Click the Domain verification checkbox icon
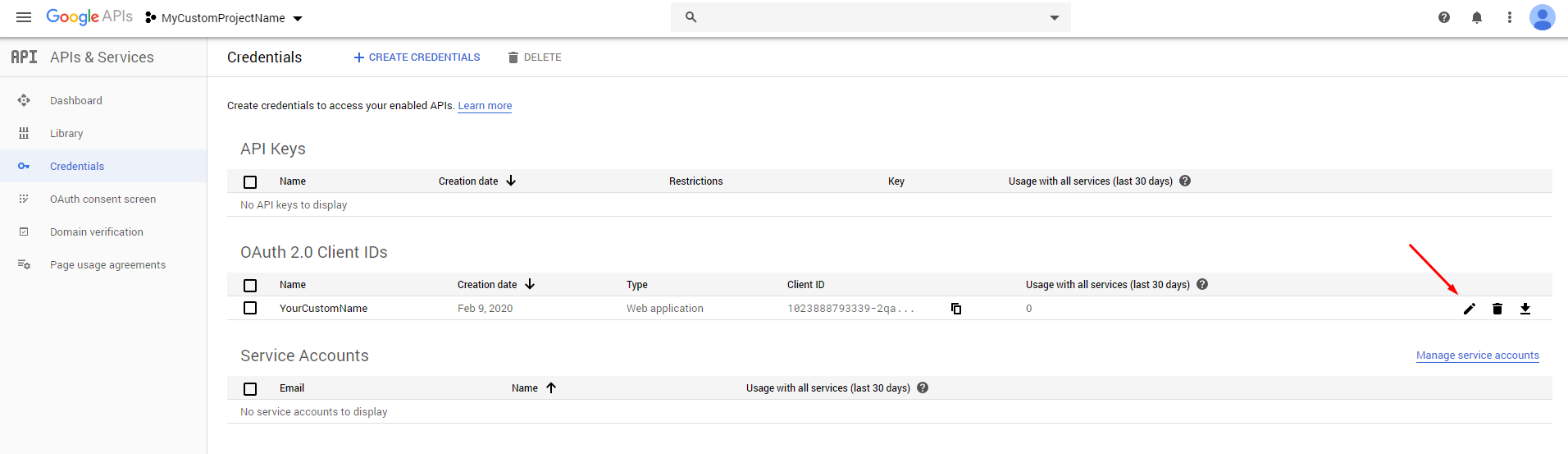 [24, 232]
